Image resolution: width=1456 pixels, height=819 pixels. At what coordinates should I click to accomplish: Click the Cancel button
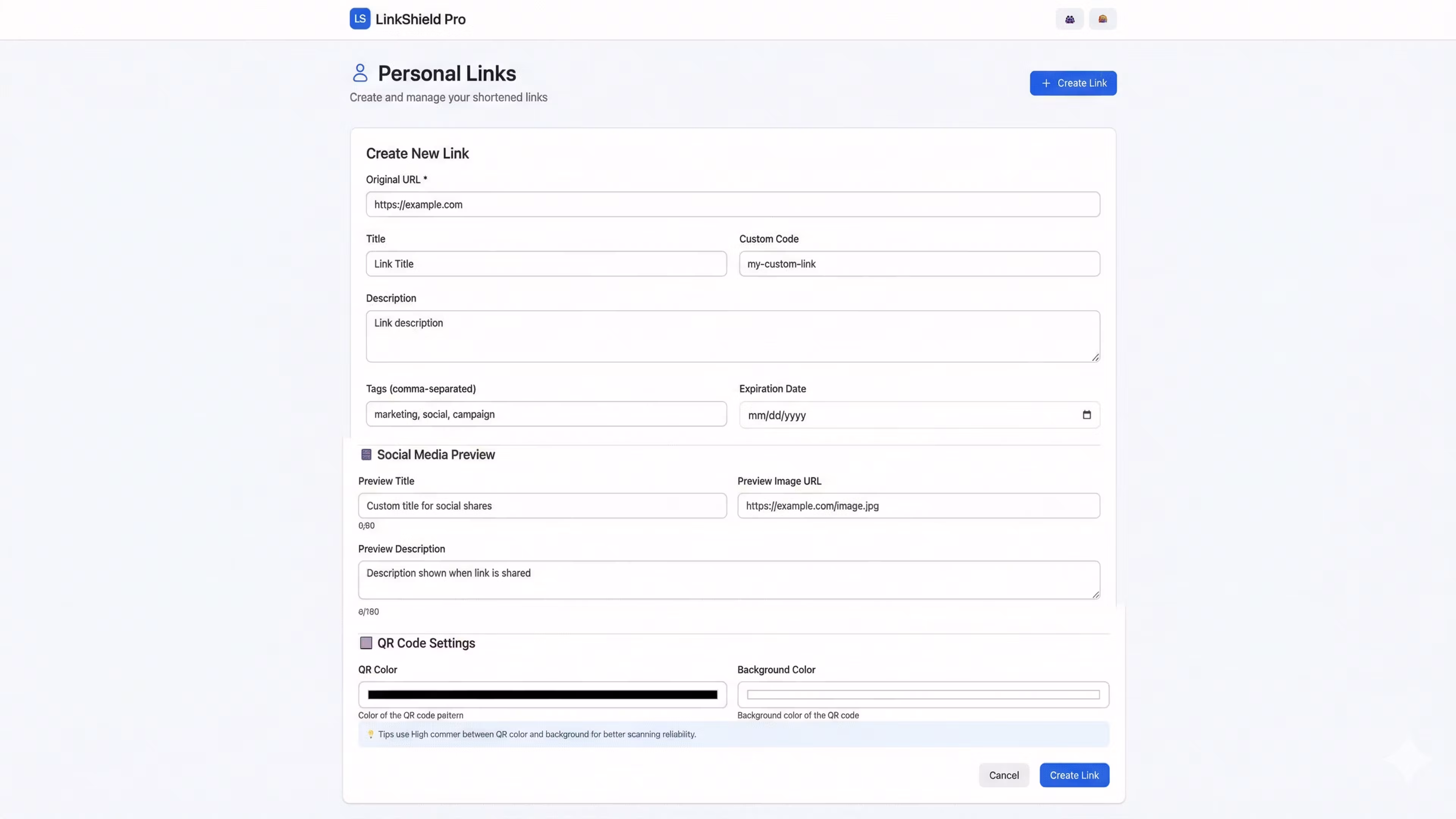[1004, 775]
